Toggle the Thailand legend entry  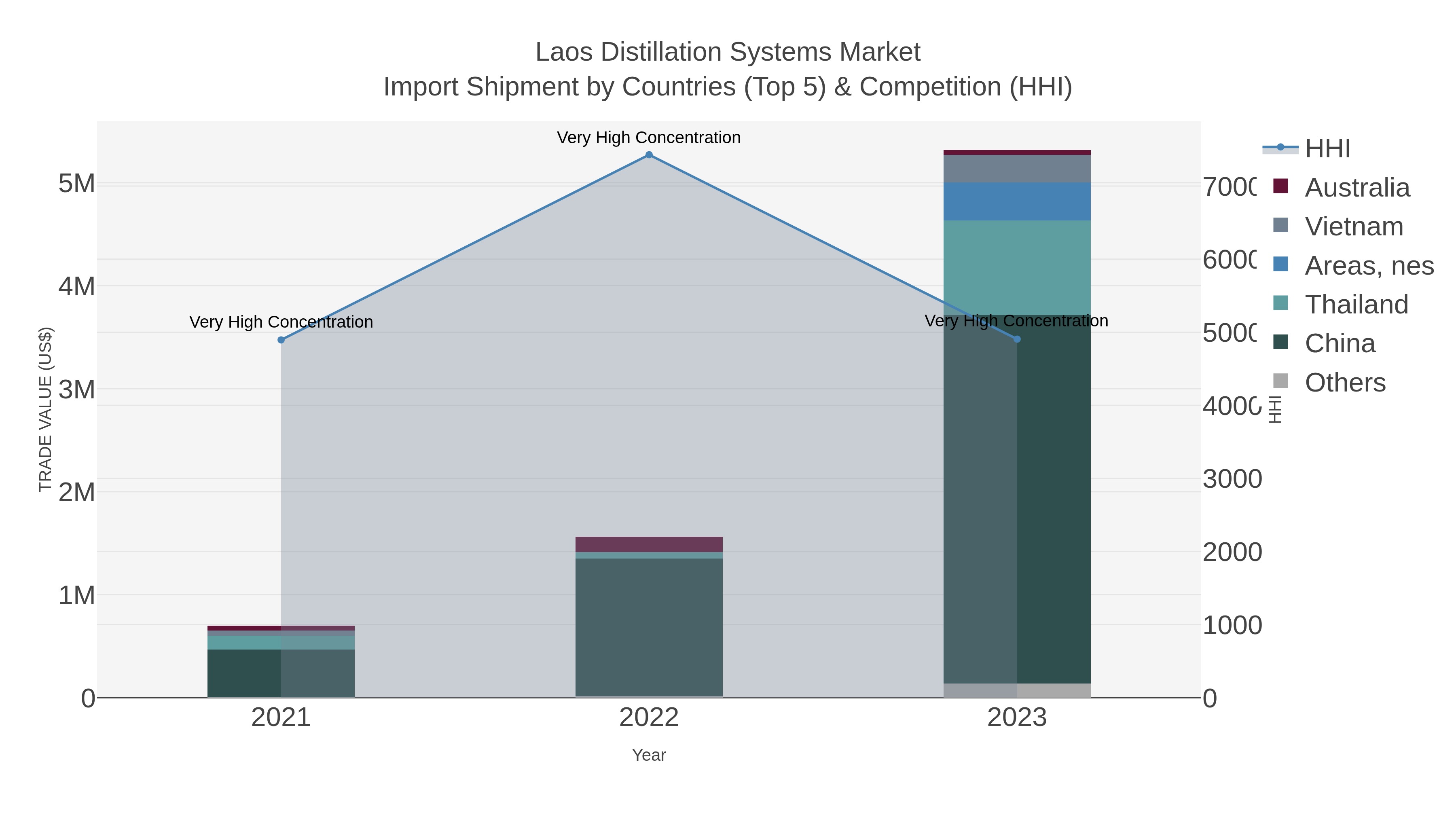tap(1340, 304)
